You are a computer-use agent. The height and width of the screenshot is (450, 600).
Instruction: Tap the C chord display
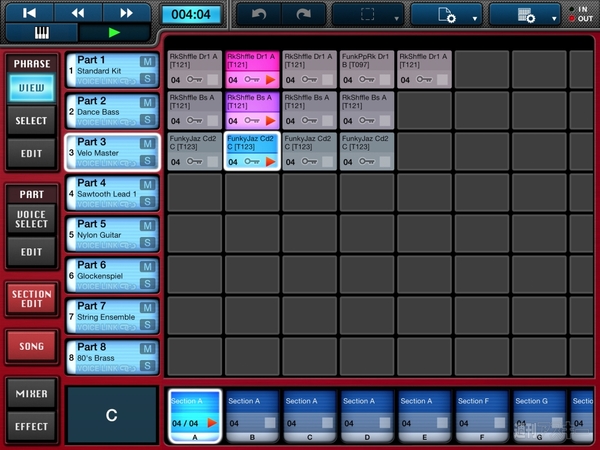(x=112, y=415)
